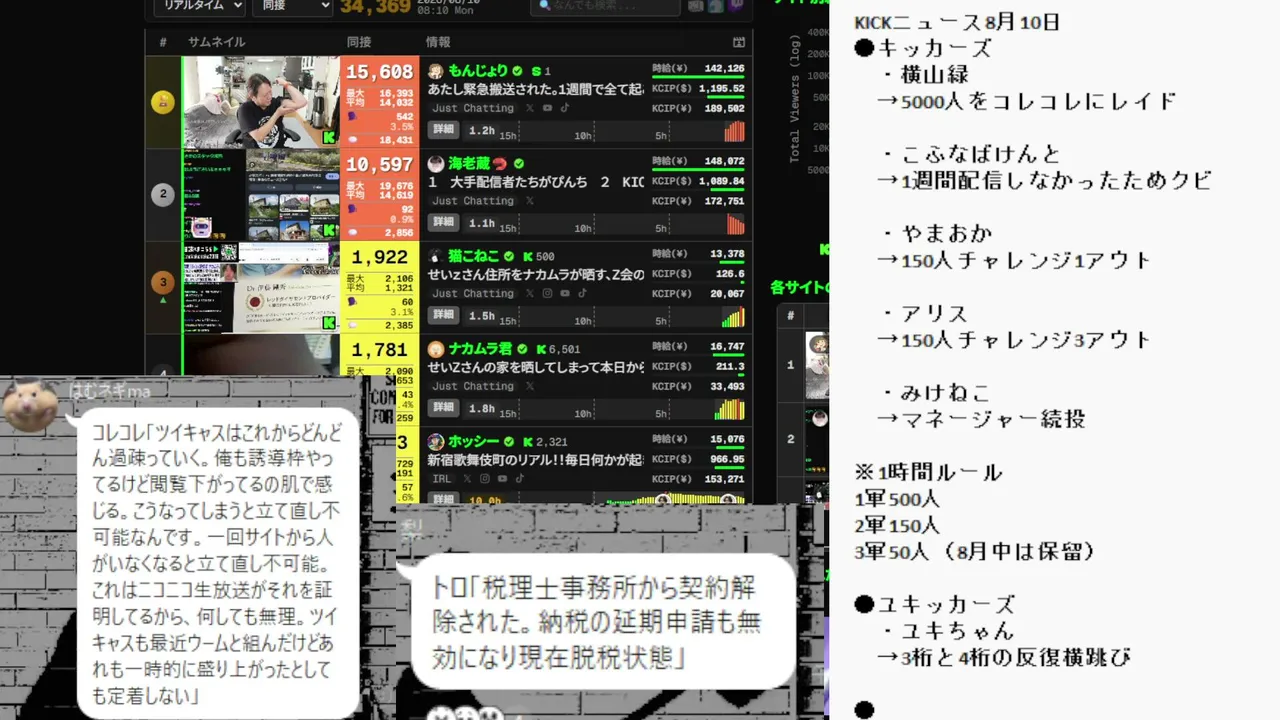The width and height of the screenshot is (1280, 720).
Task: Click もんじょり's avatar icon
Action: [436, 71]
